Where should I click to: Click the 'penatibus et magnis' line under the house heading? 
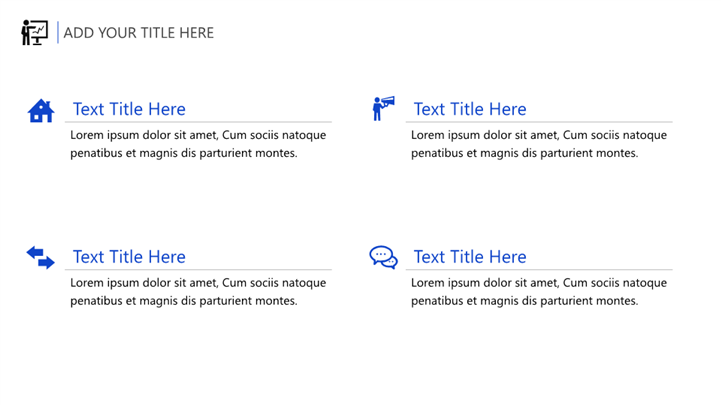point(184,153)
